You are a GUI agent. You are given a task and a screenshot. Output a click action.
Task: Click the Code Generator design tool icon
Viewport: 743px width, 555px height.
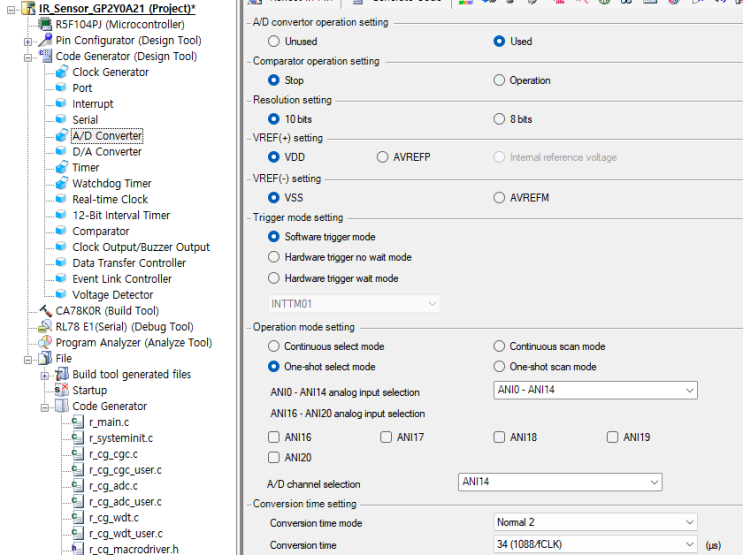[x=45, y=56]
